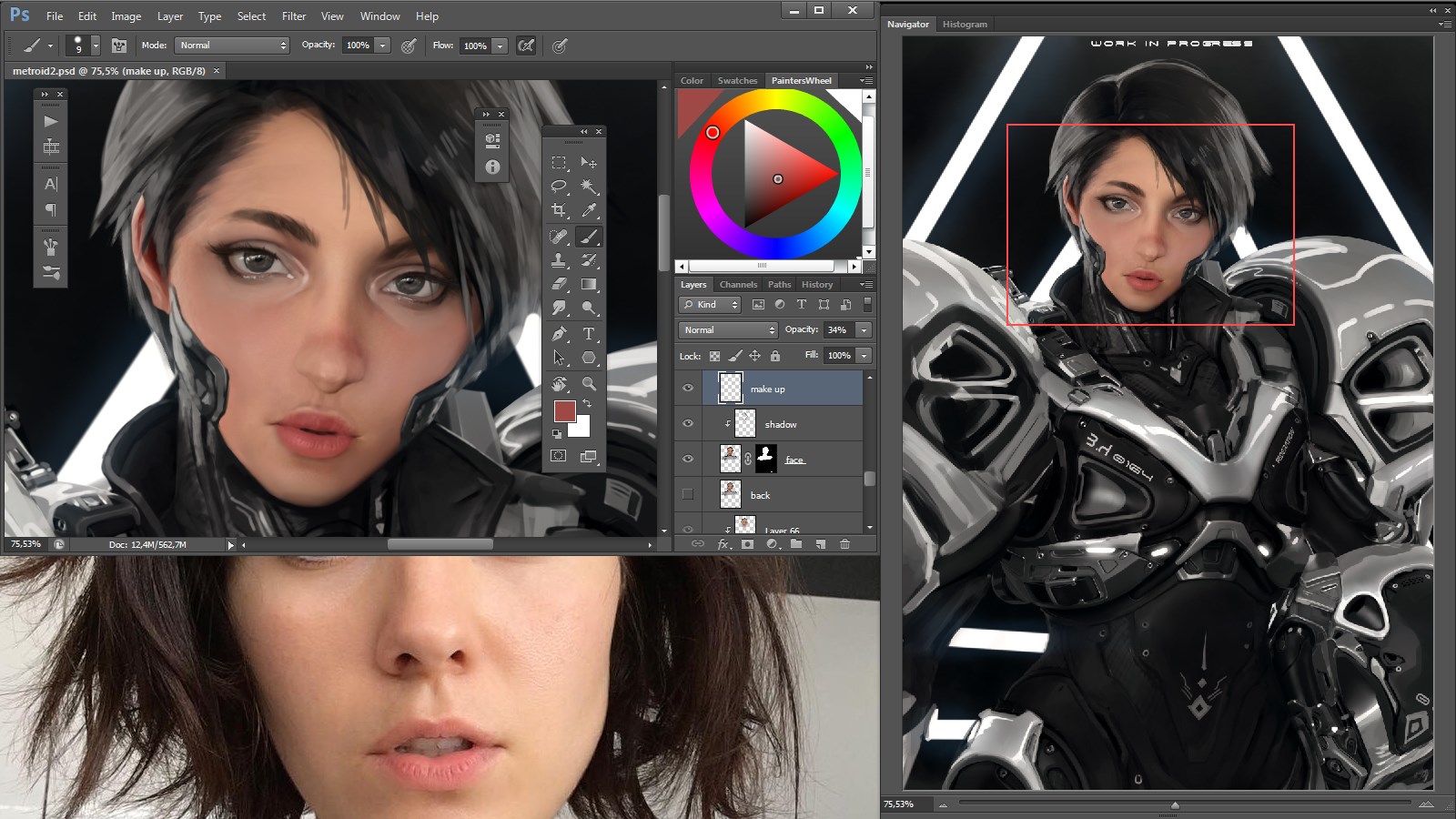The image size is (1456, 819).
Task: Open the Layers panel options menu
Action: pos(865,285)
